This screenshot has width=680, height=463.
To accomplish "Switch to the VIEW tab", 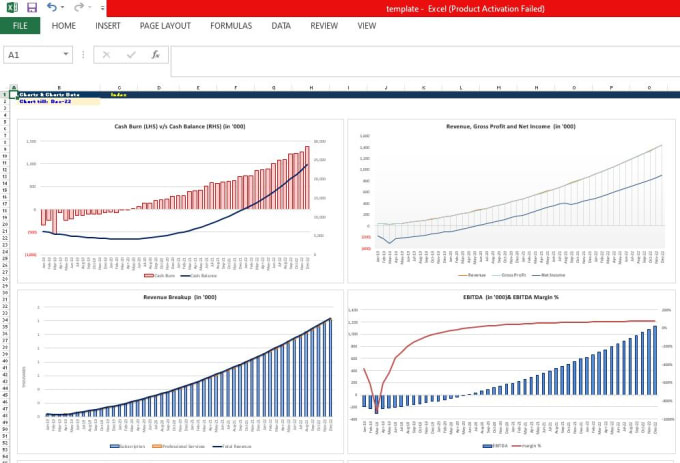I will pos(366,26).
